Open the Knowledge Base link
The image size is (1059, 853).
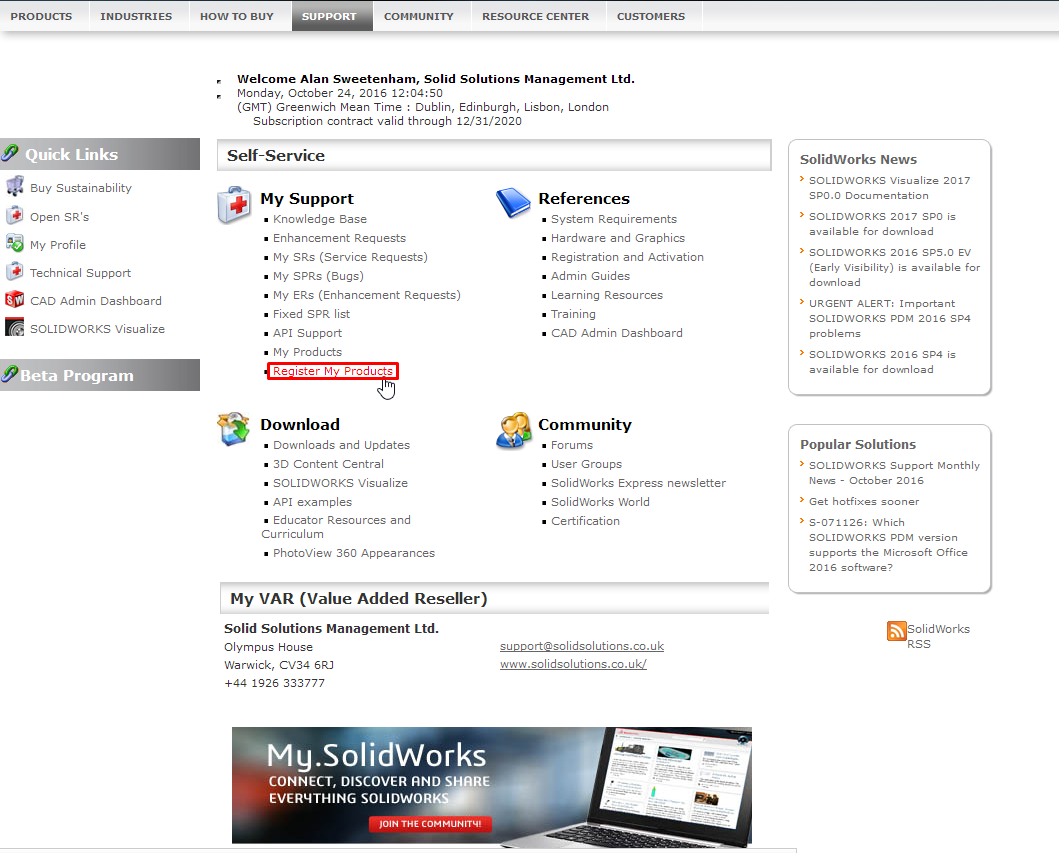(x=320, y=219)
